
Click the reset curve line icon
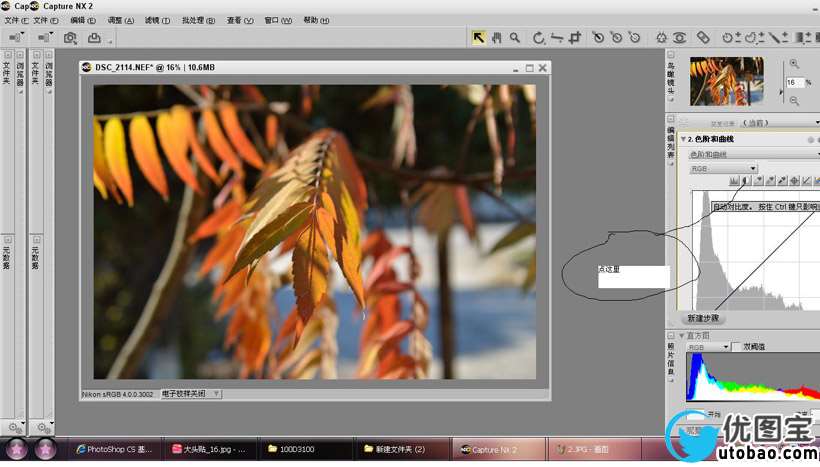click(806, 181)
